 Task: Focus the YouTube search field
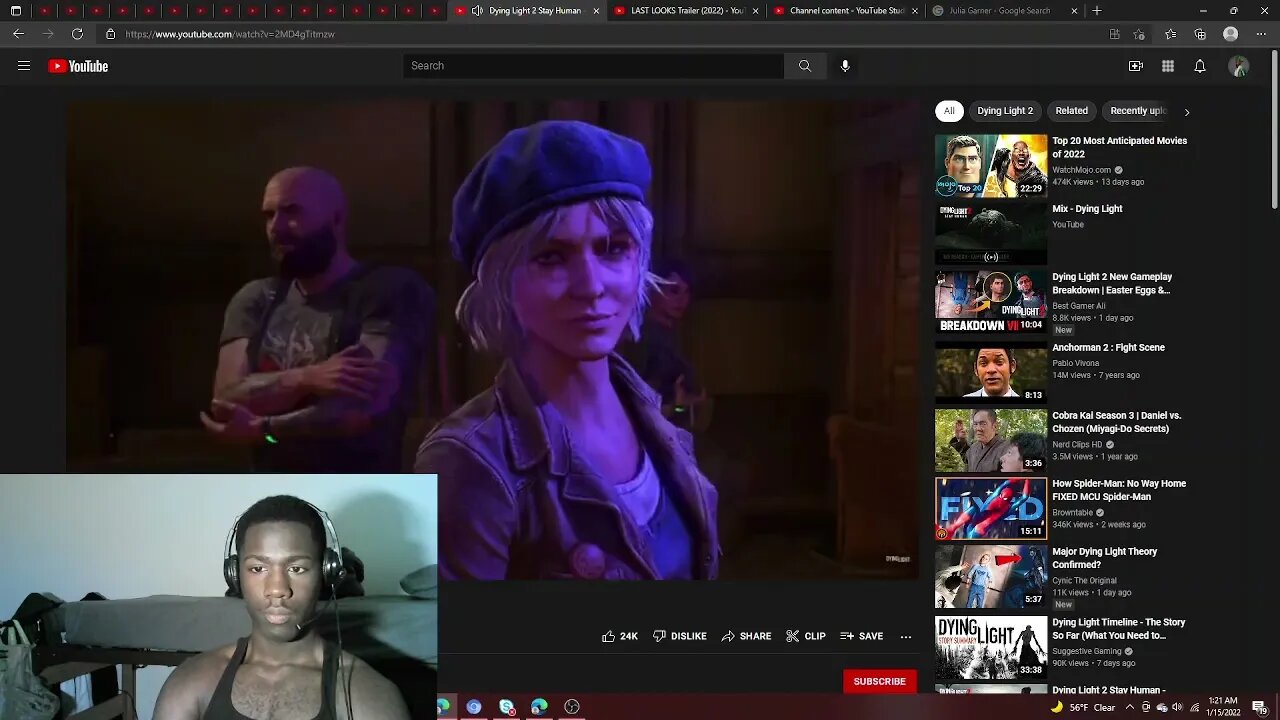pos(594,66)
